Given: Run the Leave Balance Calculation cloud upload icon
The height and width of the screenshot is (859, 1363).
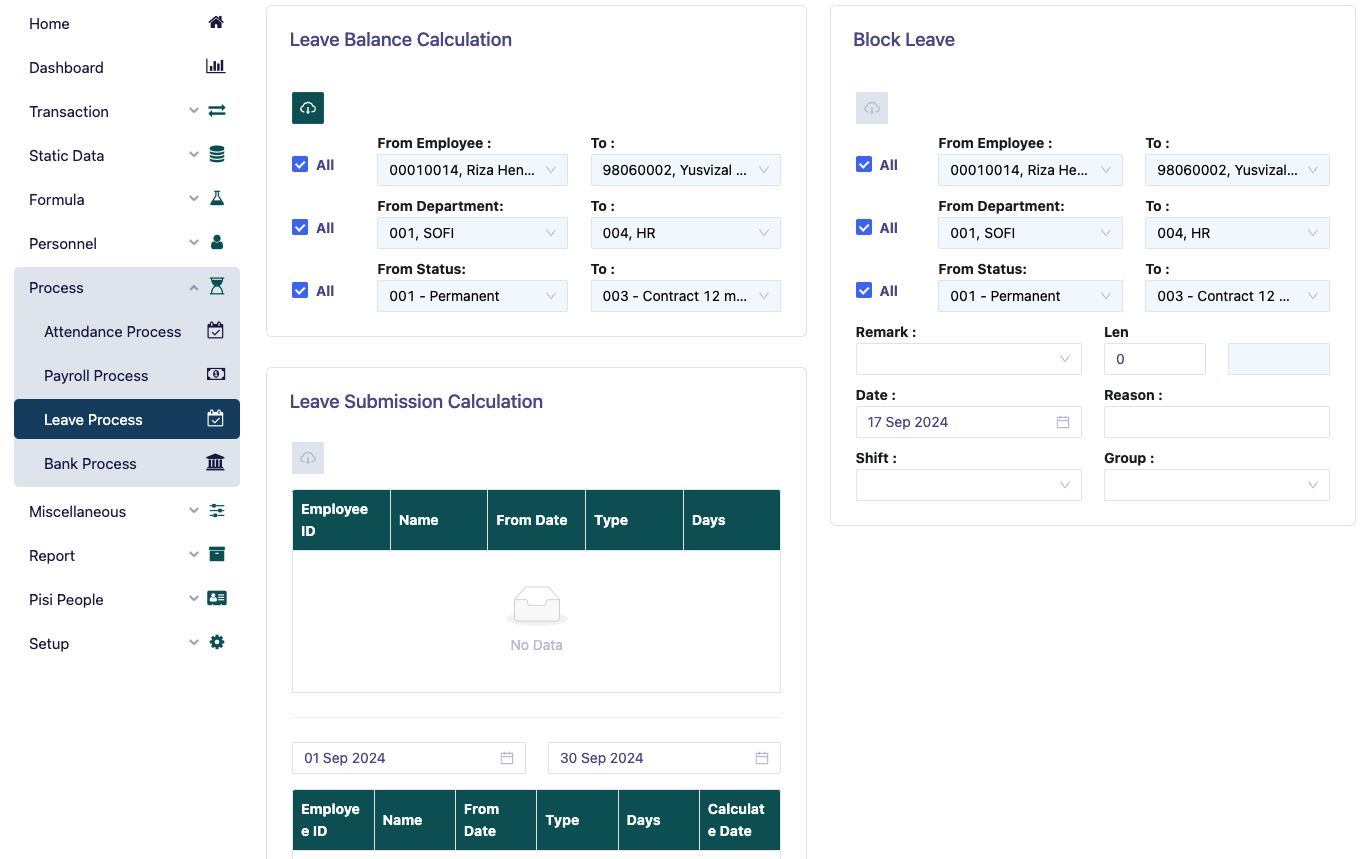Looking at the screenshot, I should (307, 107).
